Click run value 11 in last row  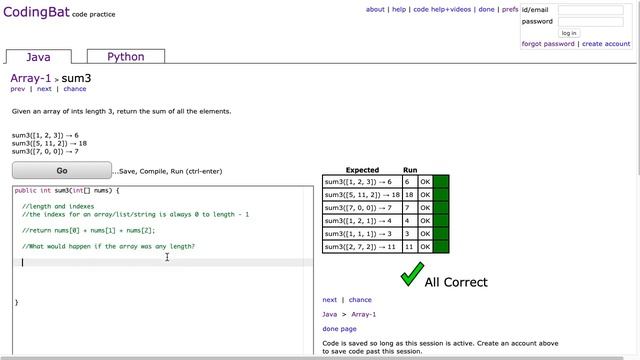(x=409, y=247)
